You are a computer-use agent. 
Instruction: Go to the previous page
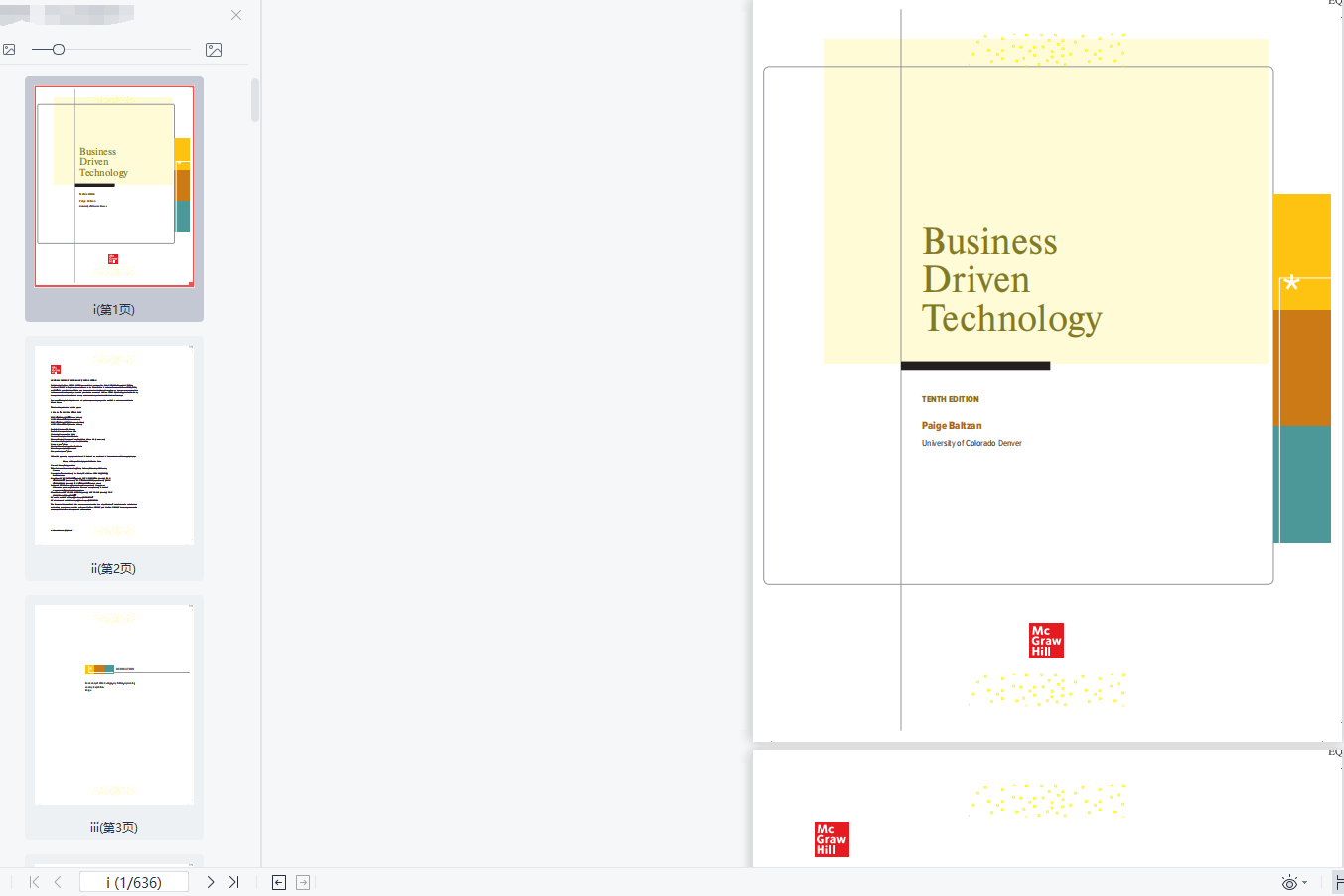click(x=59, y=882)
